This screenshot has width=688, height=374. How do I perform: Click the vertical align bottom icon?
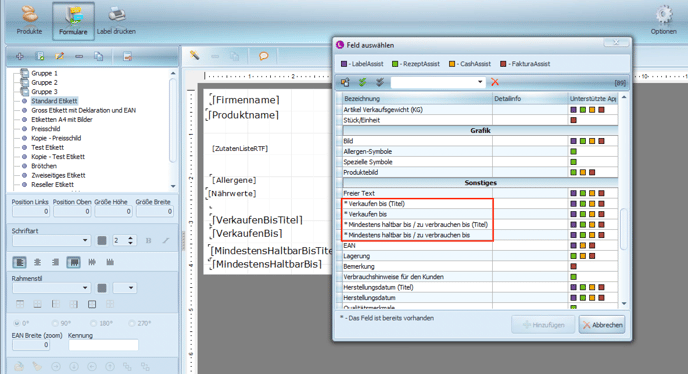[110, 262]
